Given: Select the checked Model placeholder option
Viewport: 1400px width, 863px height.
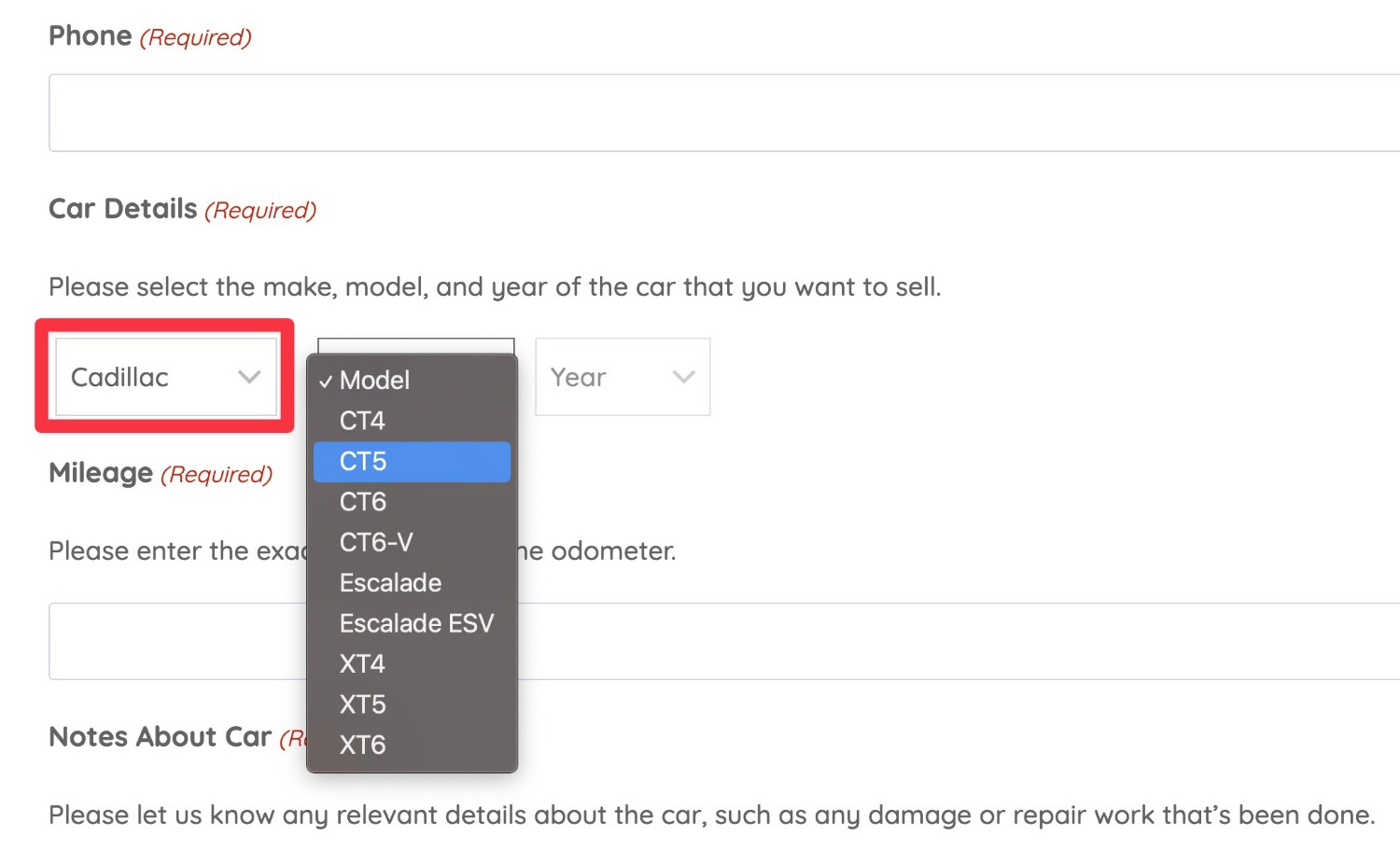Looking at the screenshot, I should click(412, 381).
